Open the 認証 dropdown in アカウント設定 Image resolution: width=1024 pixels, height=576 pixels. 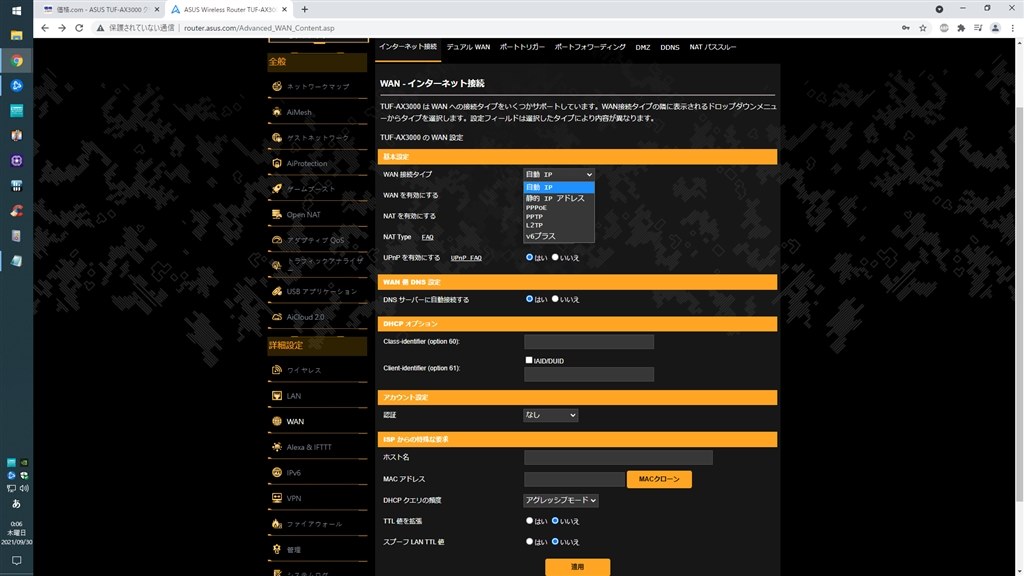pos(550,415)
